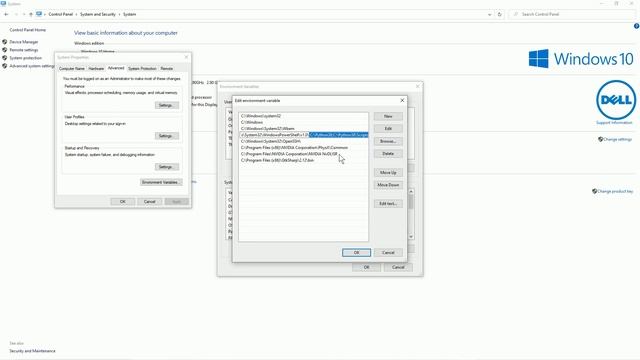Open Device Manager link in sidebar
The image size is (640, 360).
point(24,42)
